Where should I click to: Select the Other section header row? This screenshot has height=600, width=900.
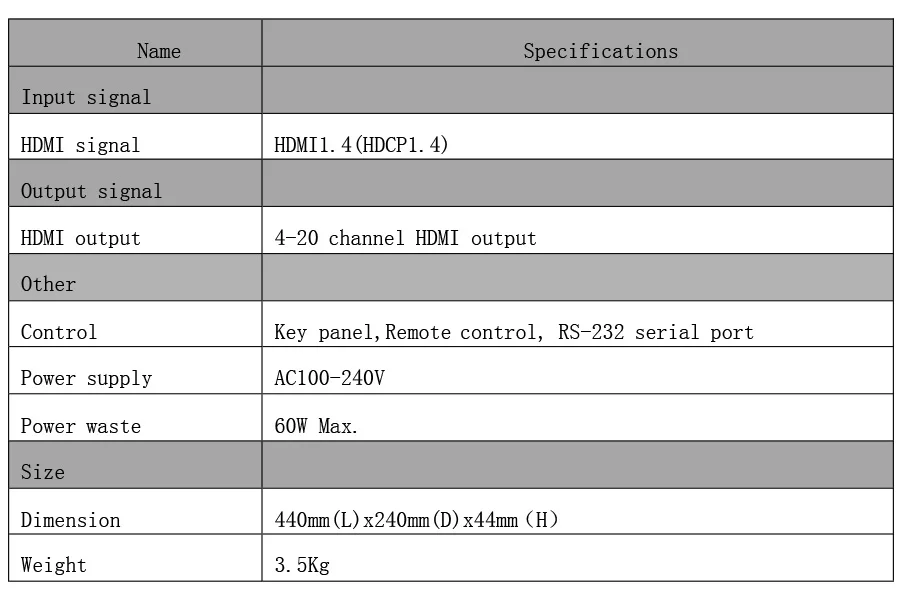pos(451,277)
